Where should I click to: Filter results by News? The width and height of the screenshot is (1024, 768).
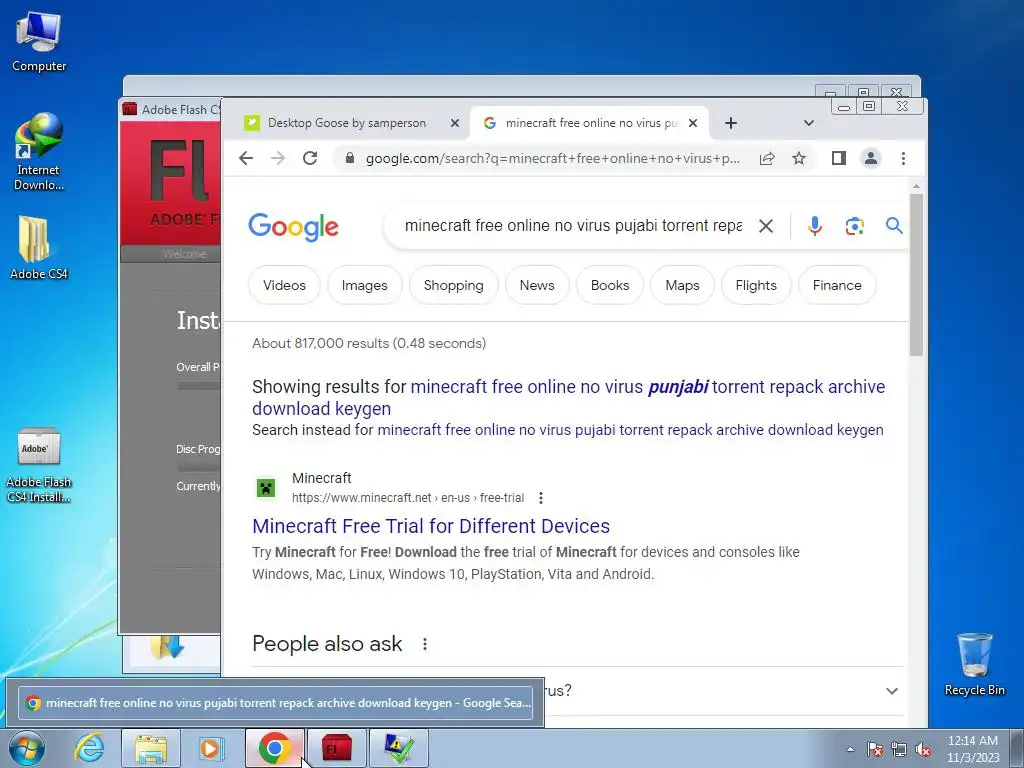537,285
